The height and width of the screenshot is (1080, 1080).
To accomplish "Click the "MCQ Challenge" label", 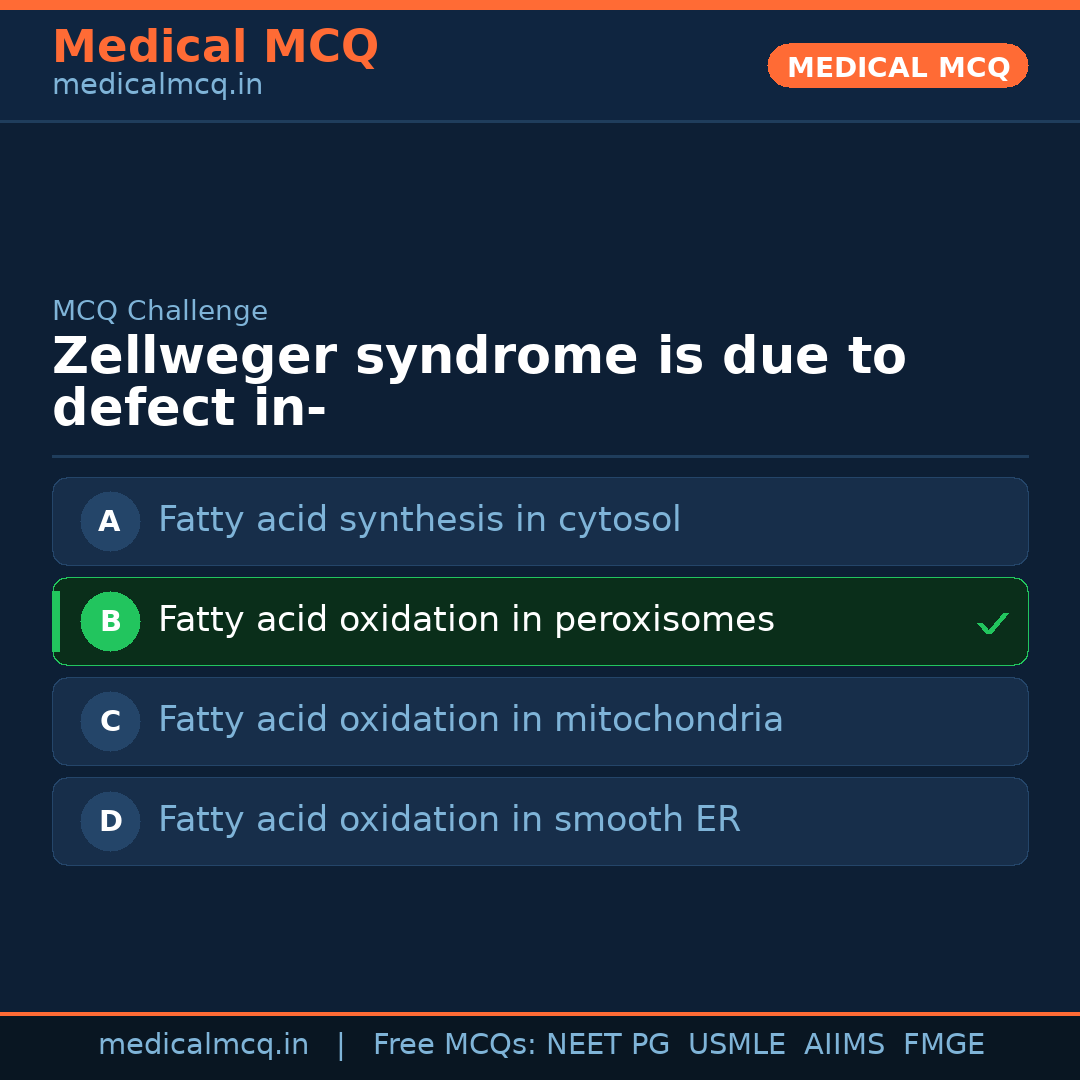I will point(160,311).
